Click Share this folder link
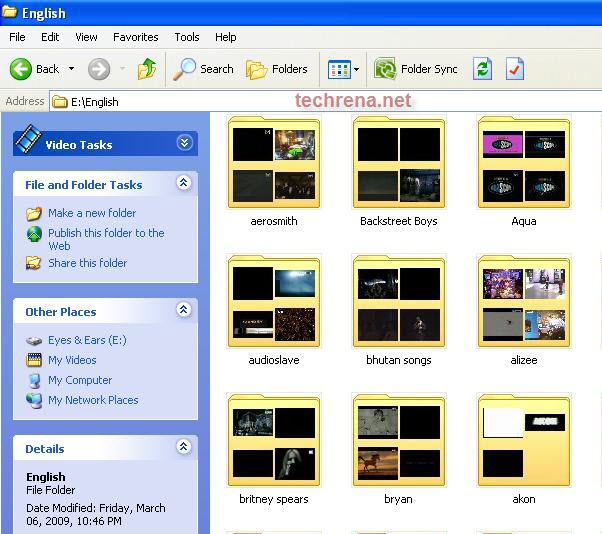 click(x=88, y=263)
